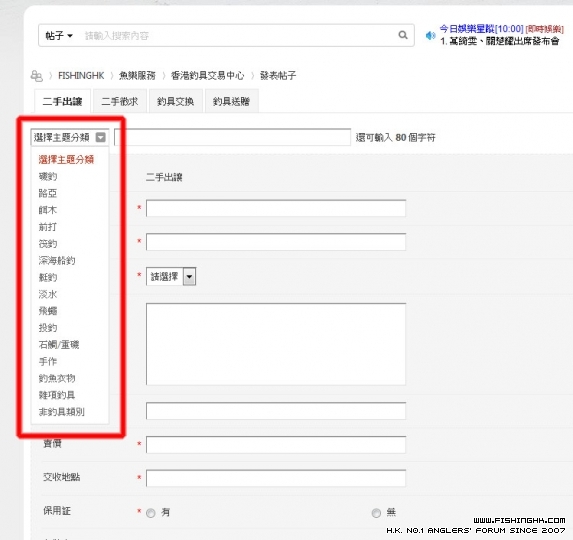This screenshot has width=573, height=540.
Task: Click the post title input field
Action: 232,137
